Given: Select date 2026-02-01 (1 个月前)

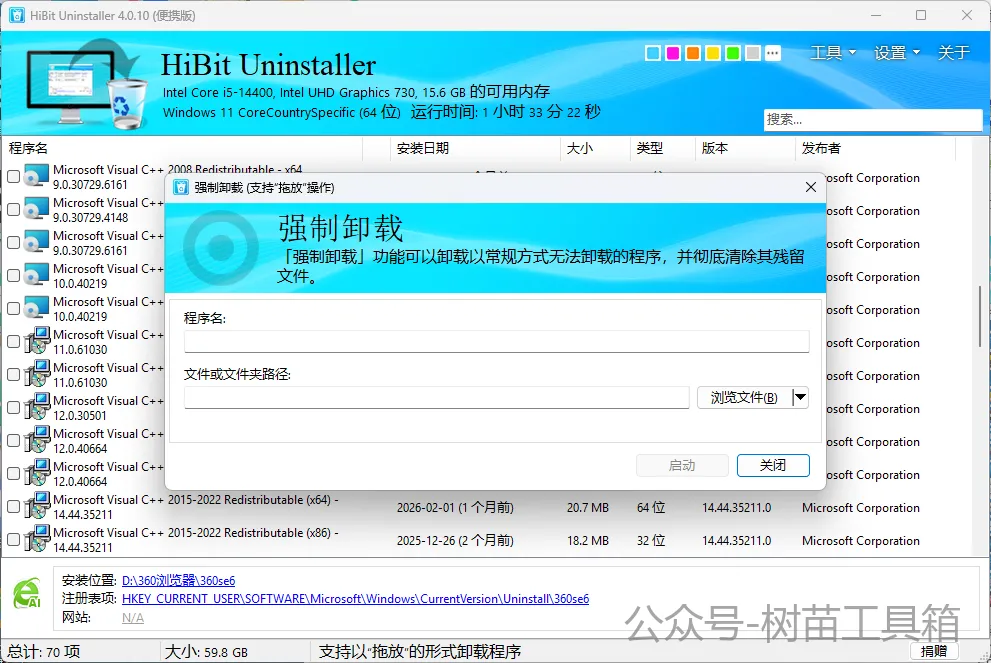Looking at the screenshot, I should point(455,508).
